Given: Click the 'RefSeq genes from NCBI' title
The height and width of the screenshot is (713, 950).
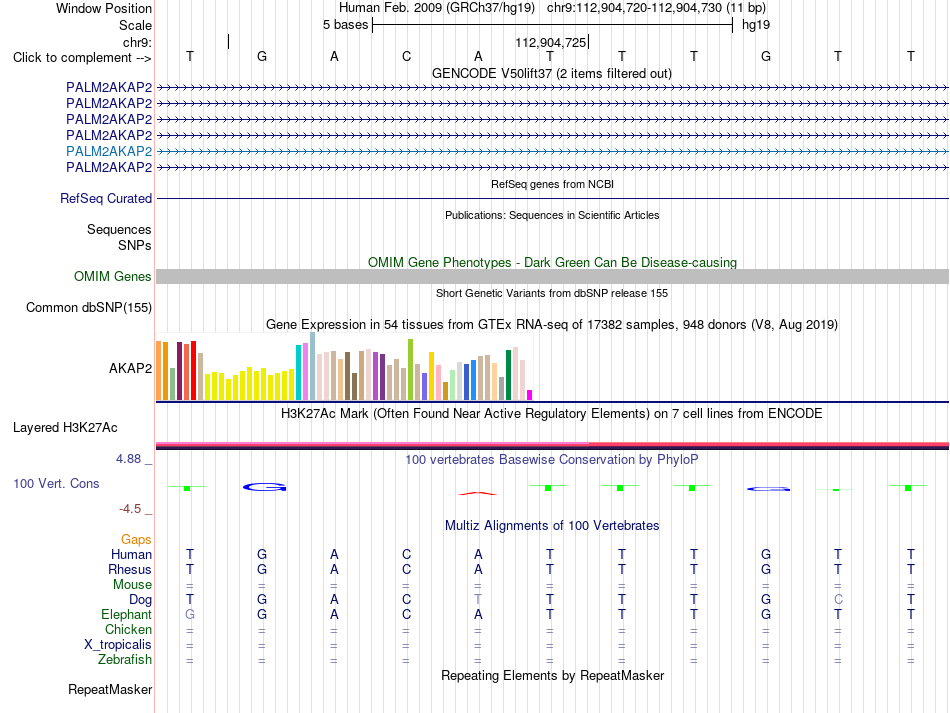Looking at the screenshot, I should (553, 184).
